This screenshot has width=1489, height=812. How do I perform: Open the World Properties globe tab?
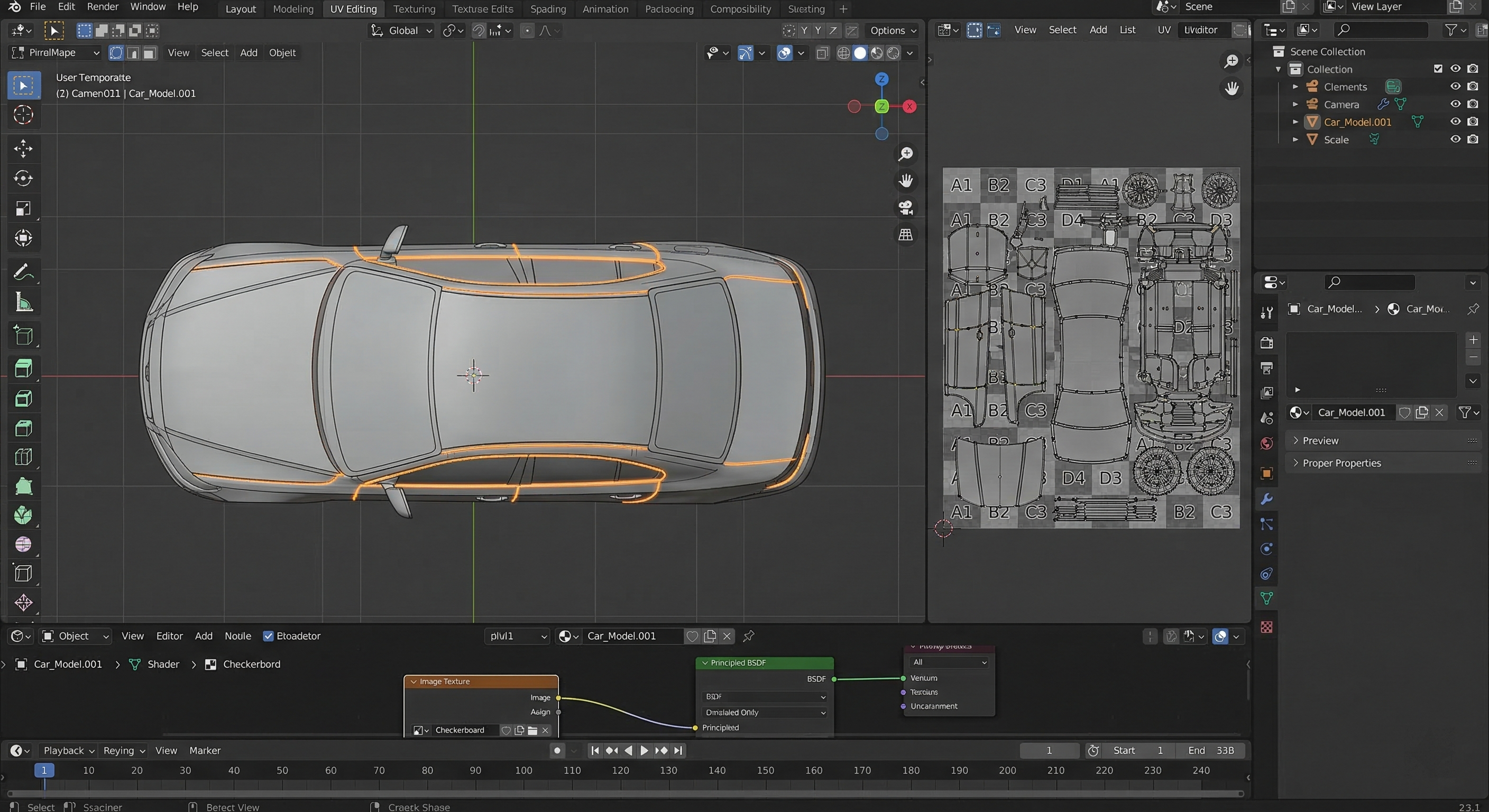click(x=1266, y=444)
